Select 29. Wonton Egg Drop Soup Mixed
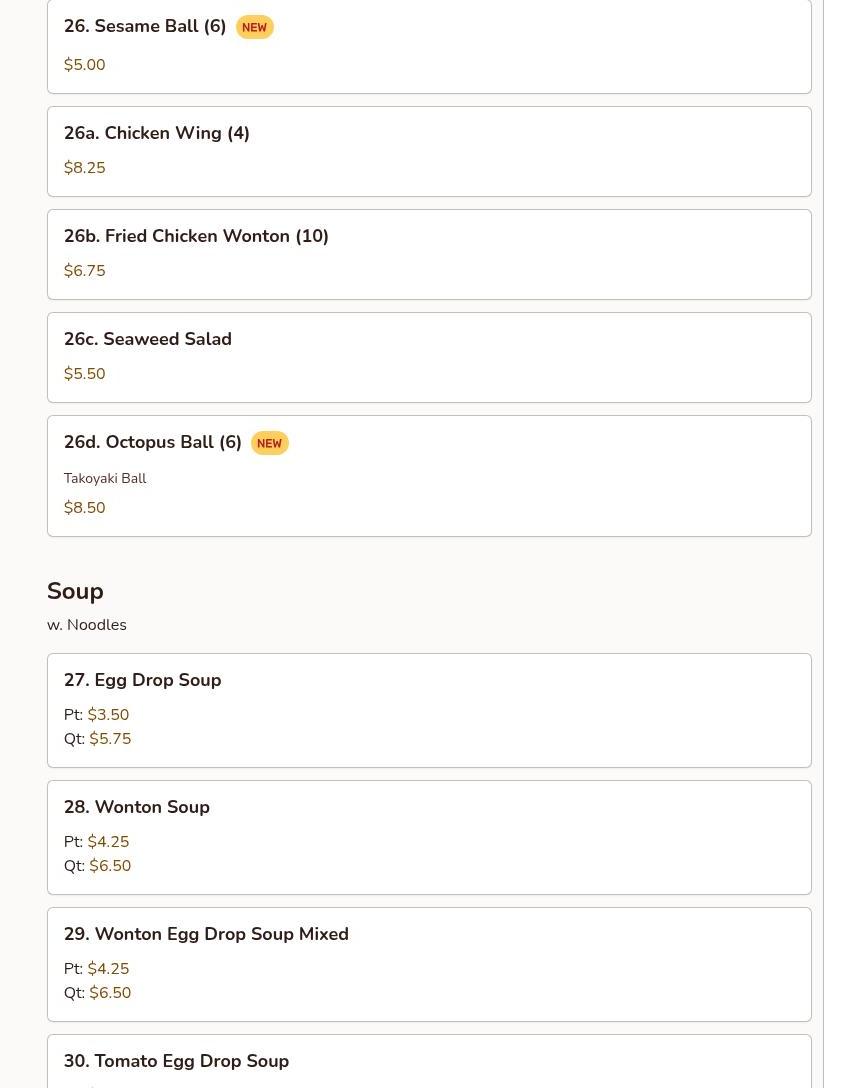 point(429,964)
